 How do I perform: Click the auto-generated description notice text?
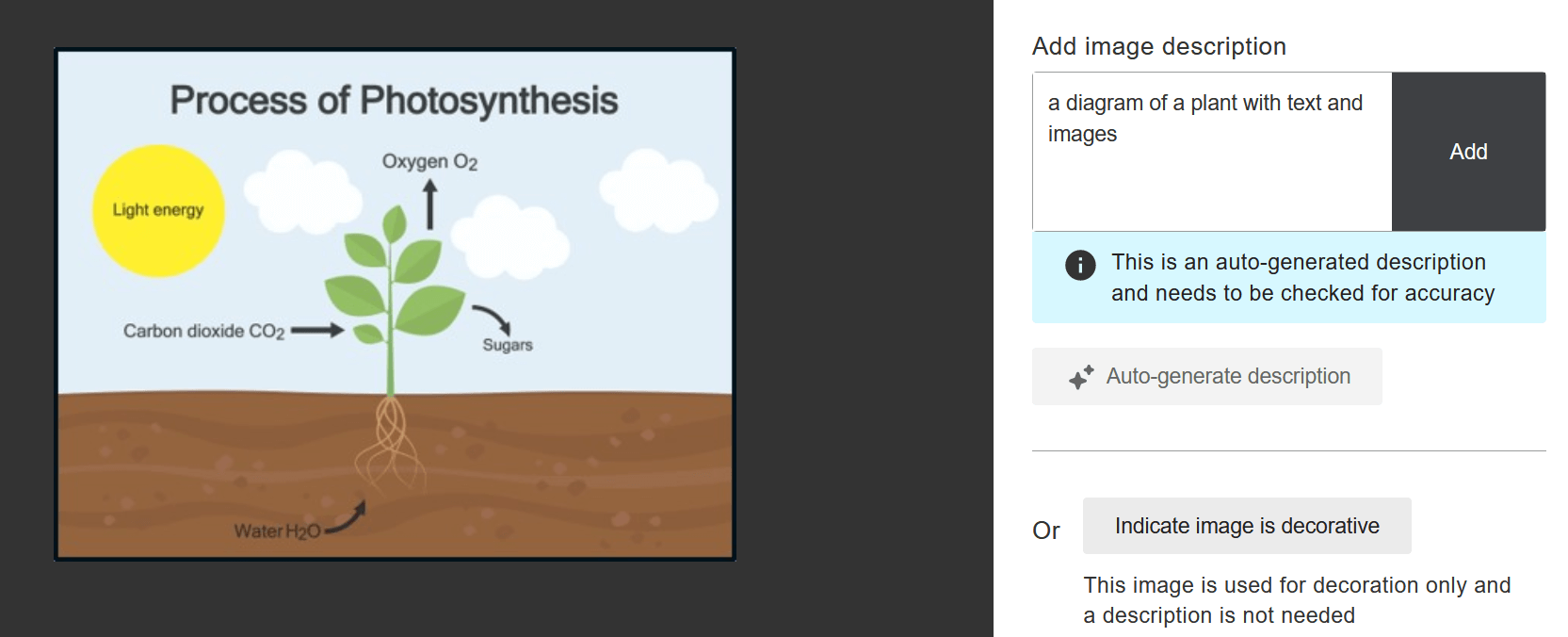coord(1302,277)
